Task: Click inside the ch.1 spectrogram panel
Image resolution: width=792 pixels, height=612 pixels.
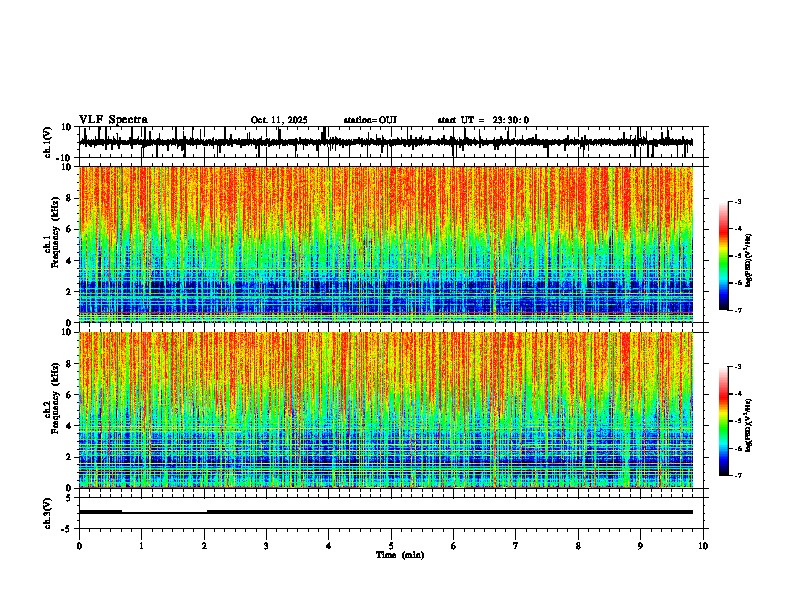Action: tap(386, 244)
